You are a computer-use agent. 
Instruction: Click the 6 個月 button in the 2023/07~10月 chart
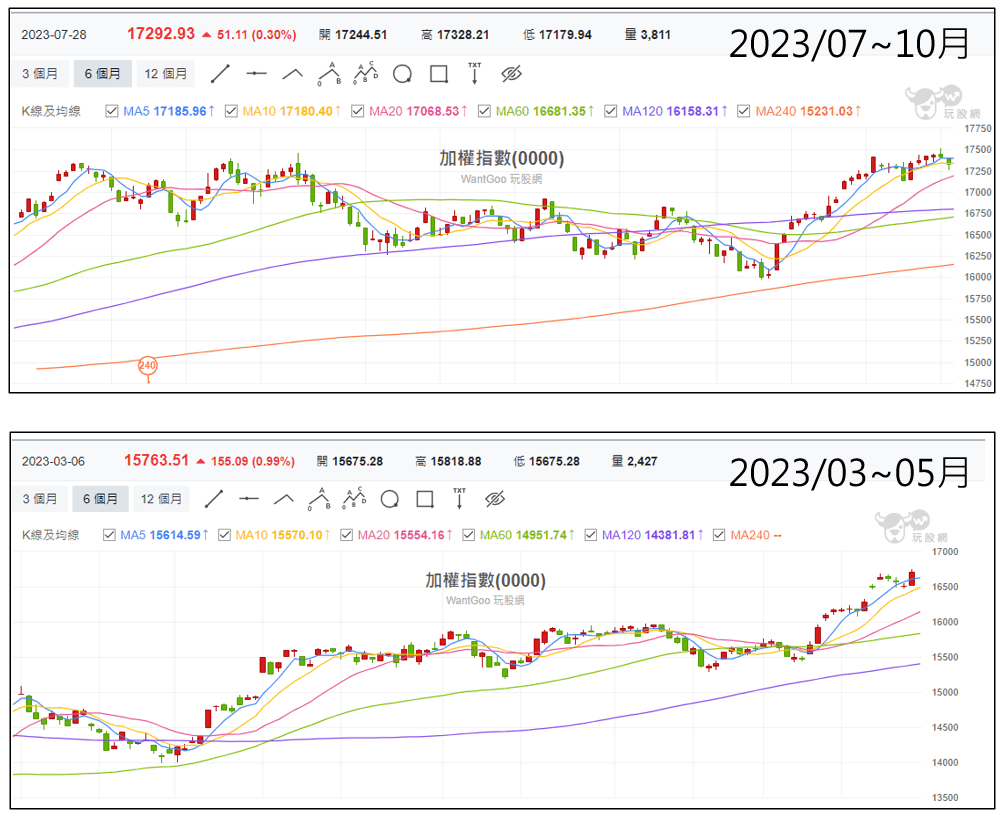pos(102,73)
